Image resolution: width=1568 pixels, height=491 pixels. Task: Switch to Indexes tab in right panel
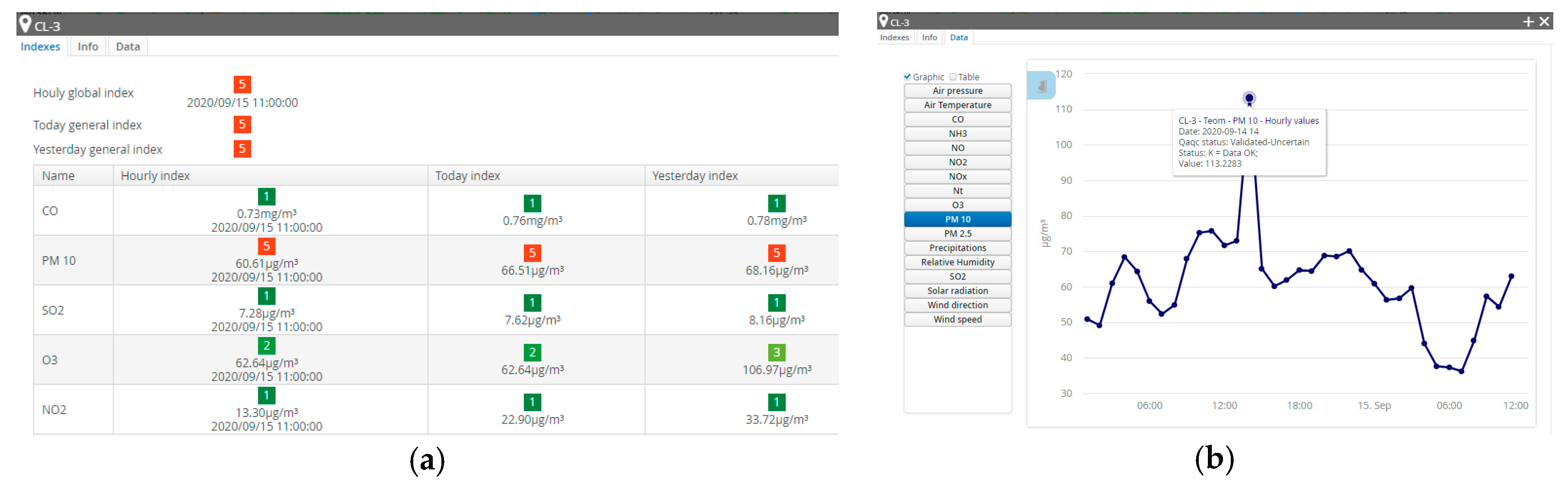894,37
